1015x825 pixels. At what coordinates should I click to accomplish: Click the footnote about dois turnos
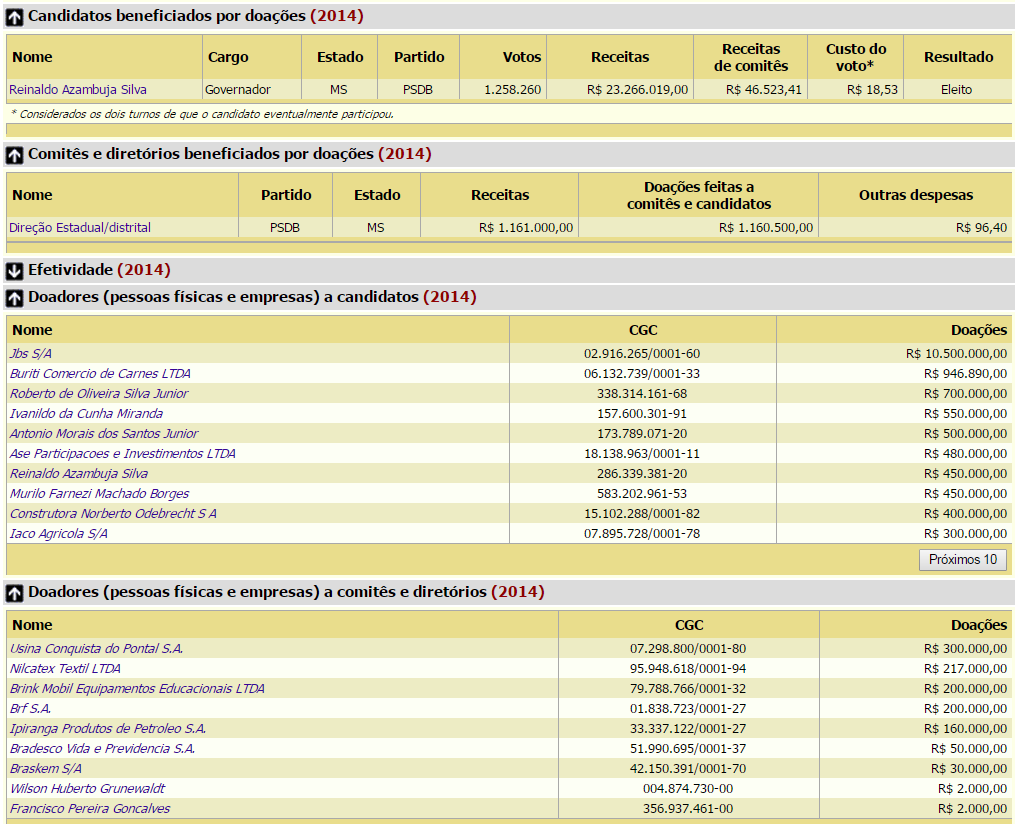(x=202, y=115)
